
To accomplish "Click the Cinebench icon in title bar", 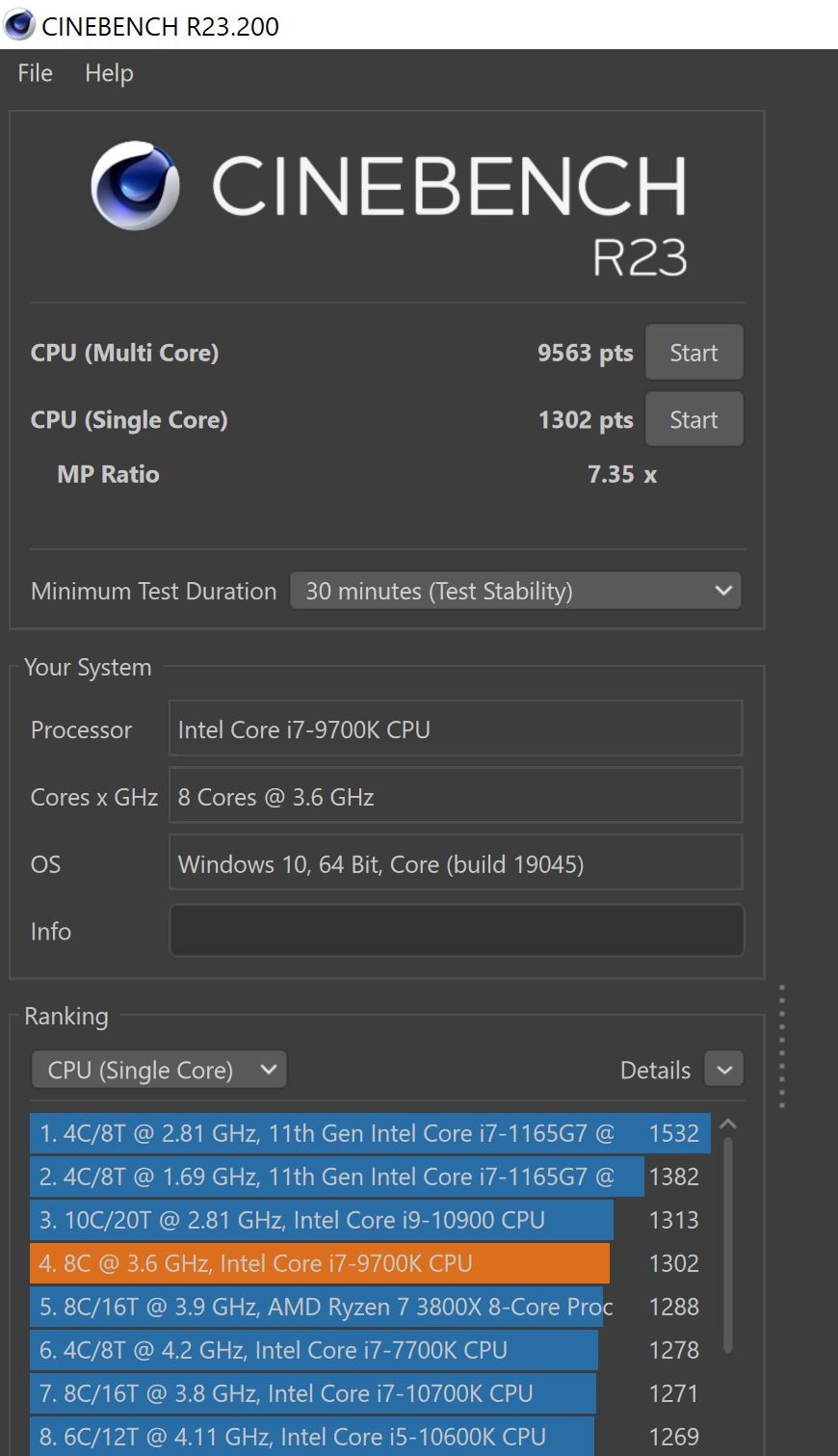I will [19, 25].
